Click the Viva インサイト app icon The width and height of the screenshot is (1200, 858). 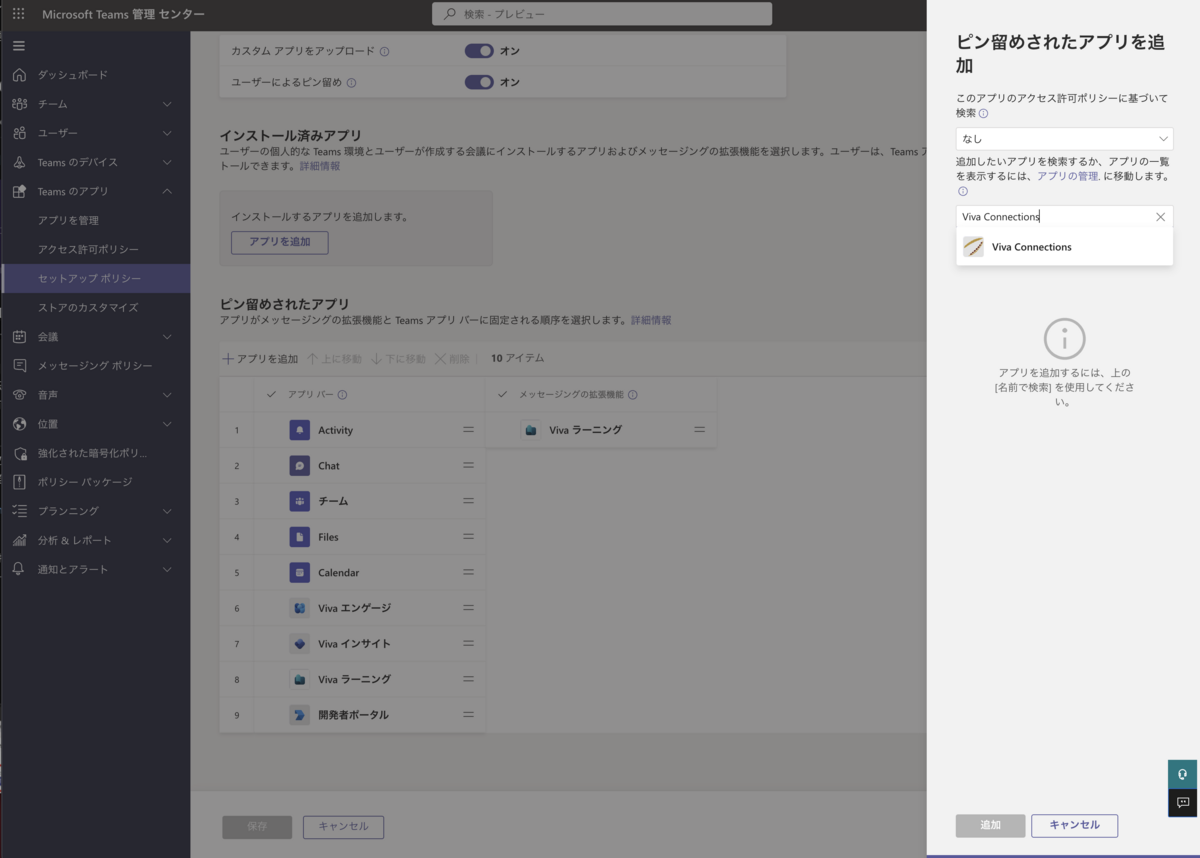pyautogui.click(x=299, y=644)
